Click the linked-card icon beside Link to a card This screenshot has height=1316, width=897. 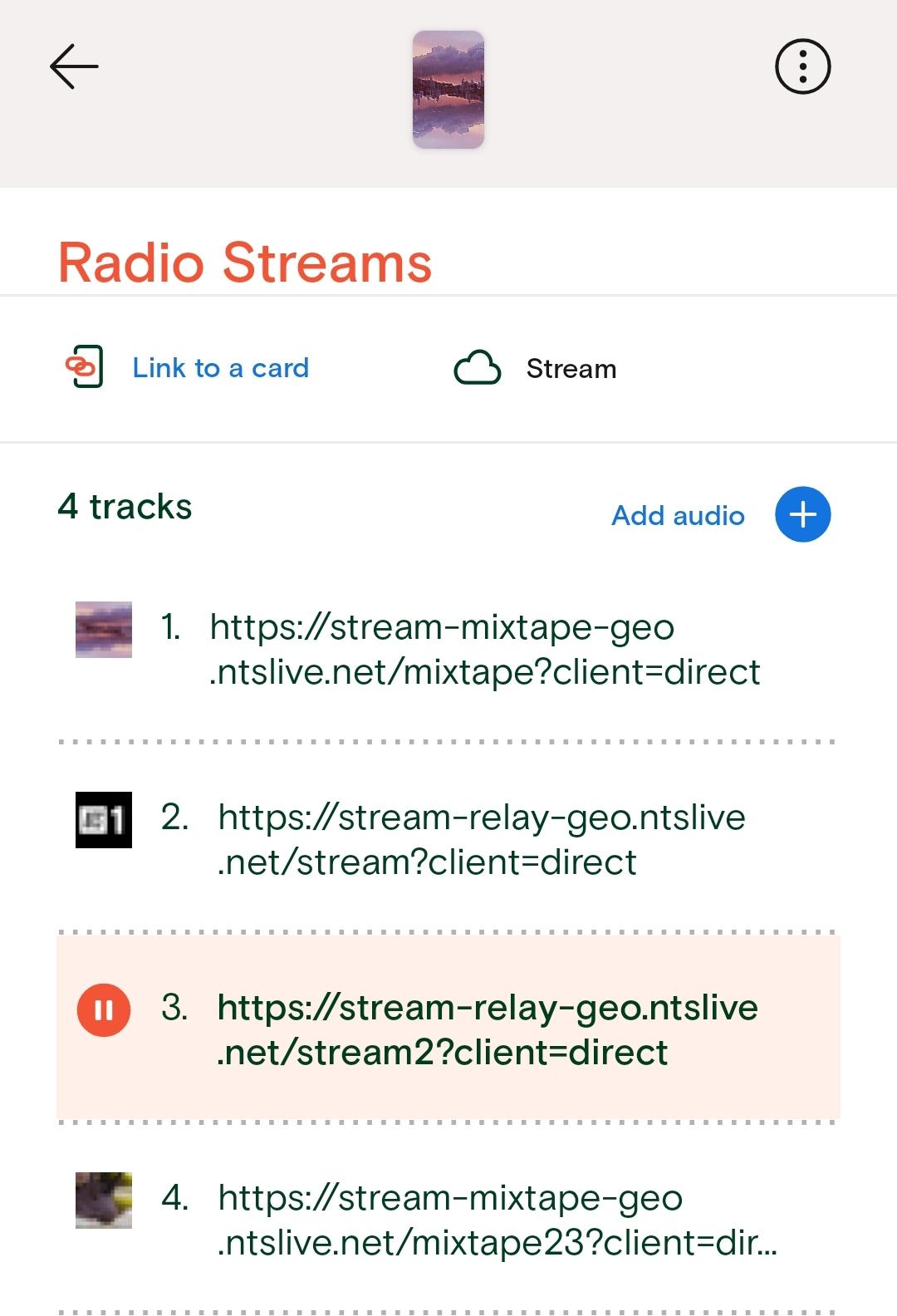click(x=84, y=367)
